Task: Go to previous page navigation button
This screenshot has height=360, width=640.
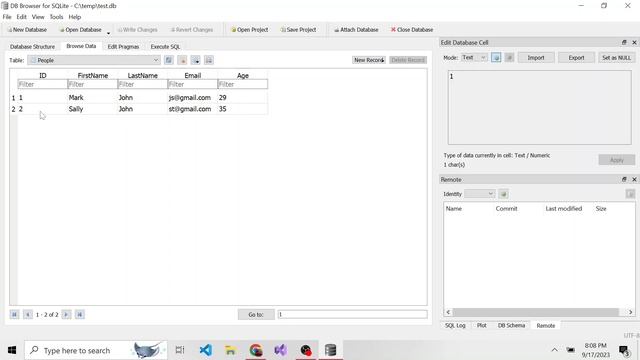Action: [x=28, y=314]
